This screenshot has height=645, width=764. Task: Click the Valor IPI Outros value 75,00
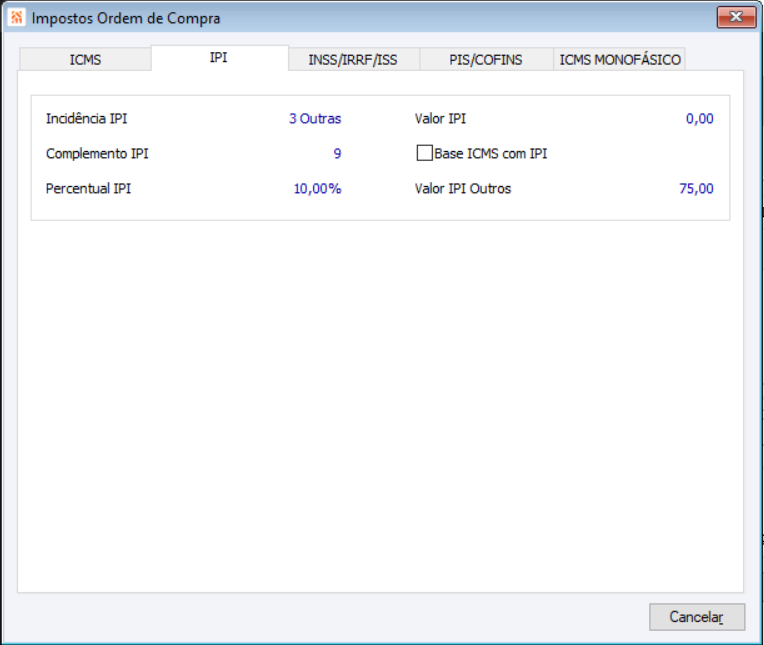[696, 189]
